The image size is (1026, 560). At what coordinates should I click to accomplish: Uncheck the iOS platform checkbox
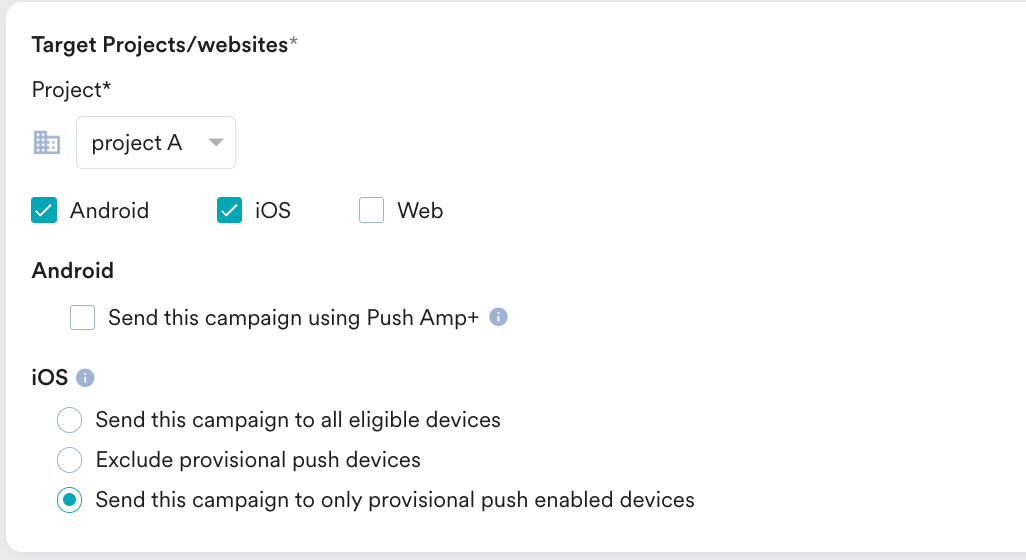[x=230, y=211]
